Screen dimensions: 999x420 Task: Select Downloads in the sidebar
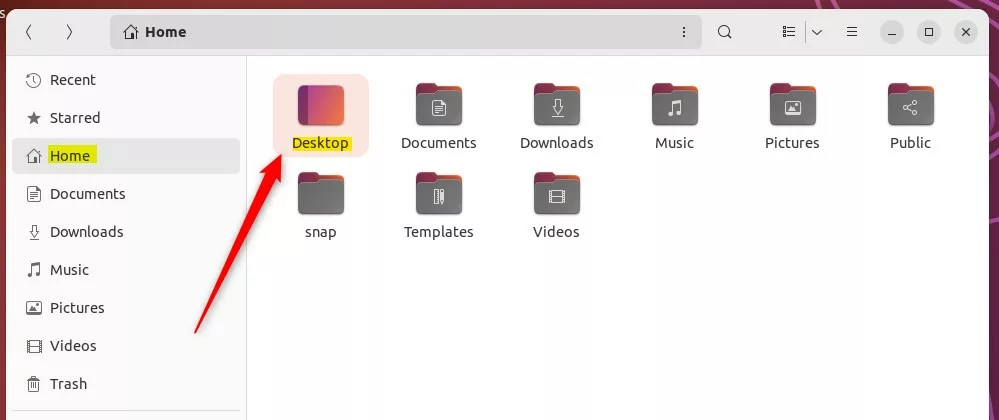[126, 232]
